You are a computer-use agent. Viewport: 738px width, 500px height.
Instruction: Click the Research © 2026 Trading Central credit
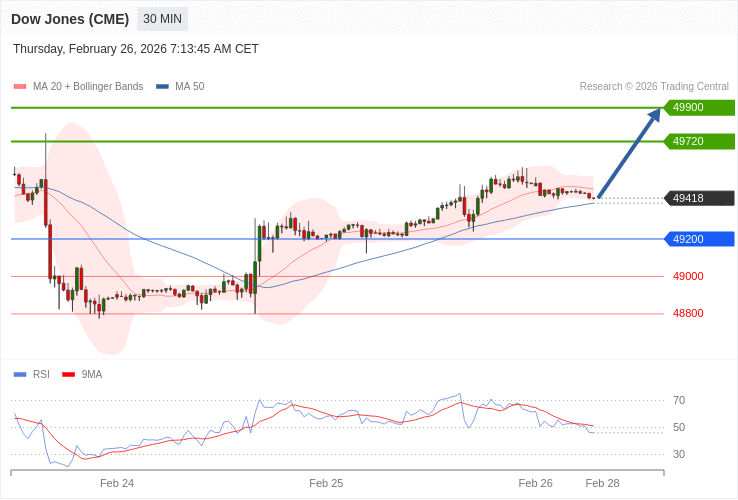(654, 87)
